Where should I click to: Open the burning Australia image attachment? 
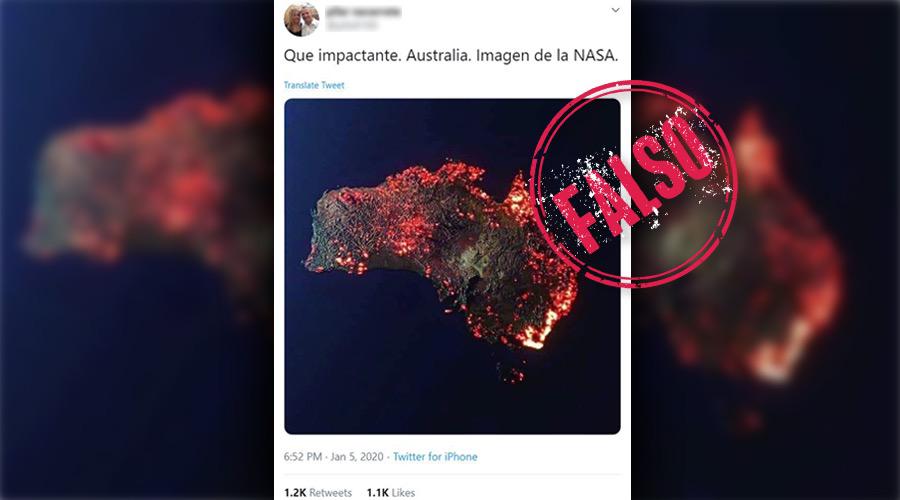pyautogui.click(x=452, y=266)
